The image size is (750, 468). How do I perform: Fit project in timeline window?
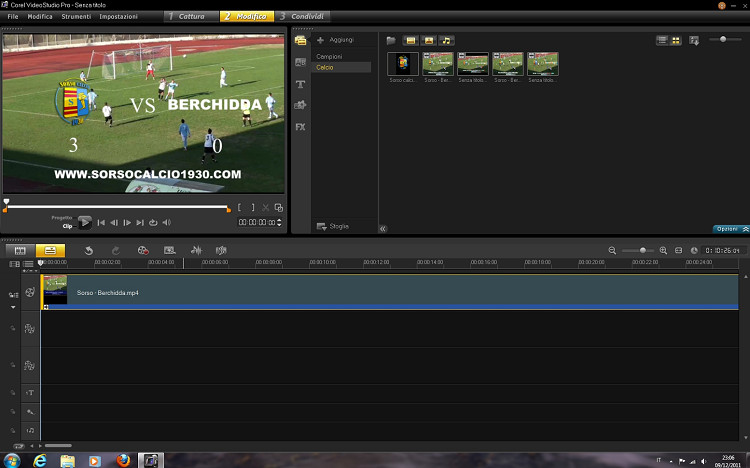click(678, 250)
